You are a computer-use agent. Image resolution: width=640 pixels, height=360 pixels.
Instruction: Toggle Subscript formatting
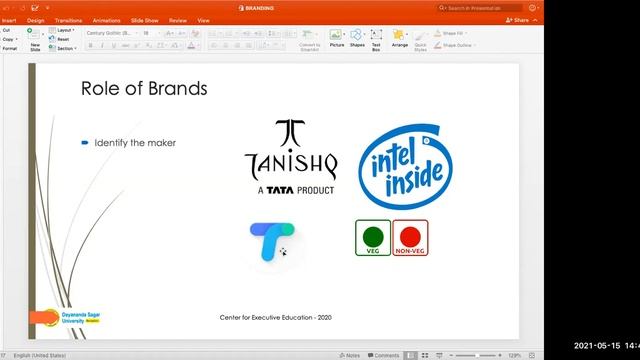149,45
